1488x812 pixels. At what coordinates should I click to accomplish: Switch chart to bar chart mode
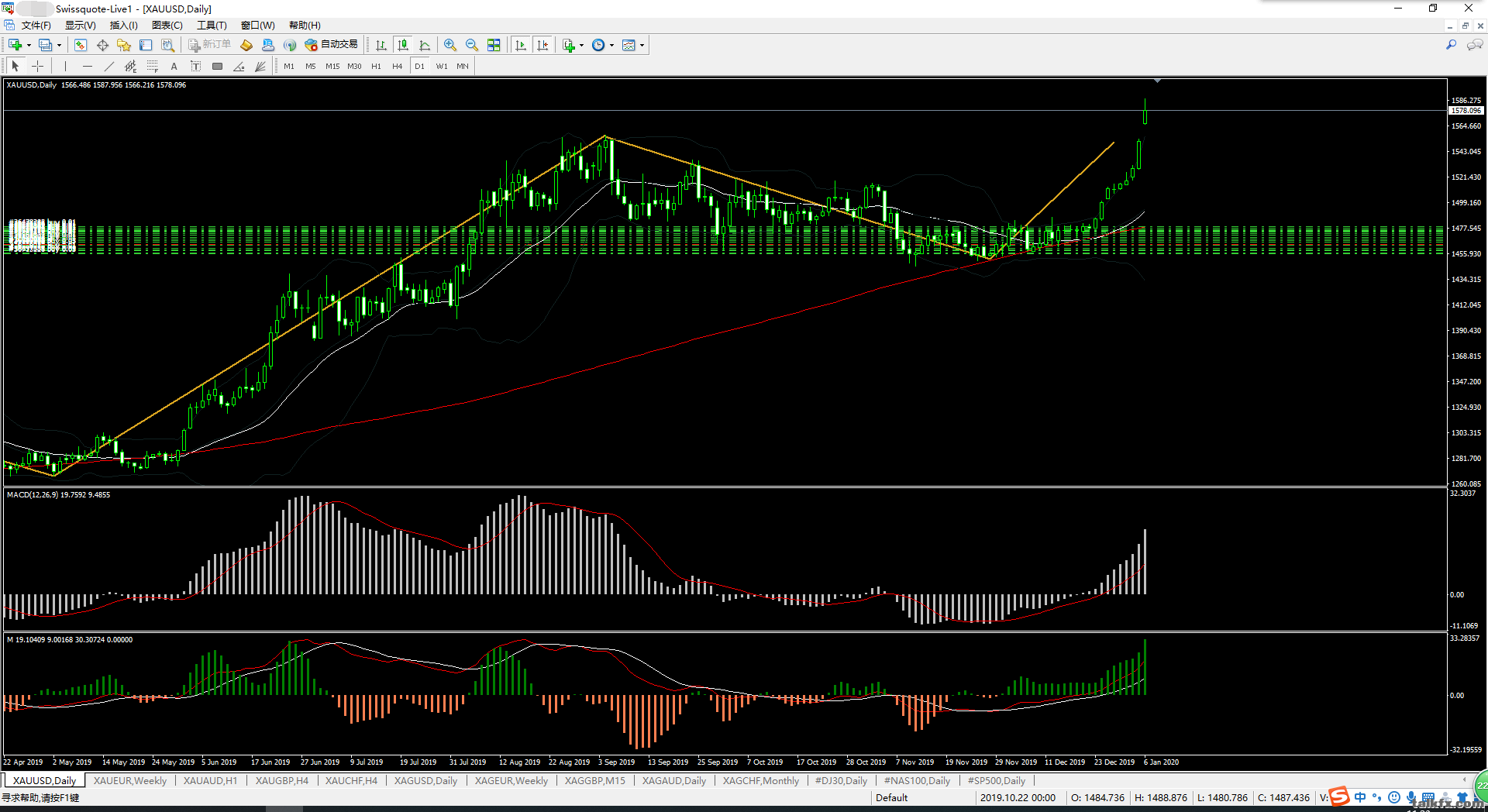pyautogui.click(x=381, y=45)
